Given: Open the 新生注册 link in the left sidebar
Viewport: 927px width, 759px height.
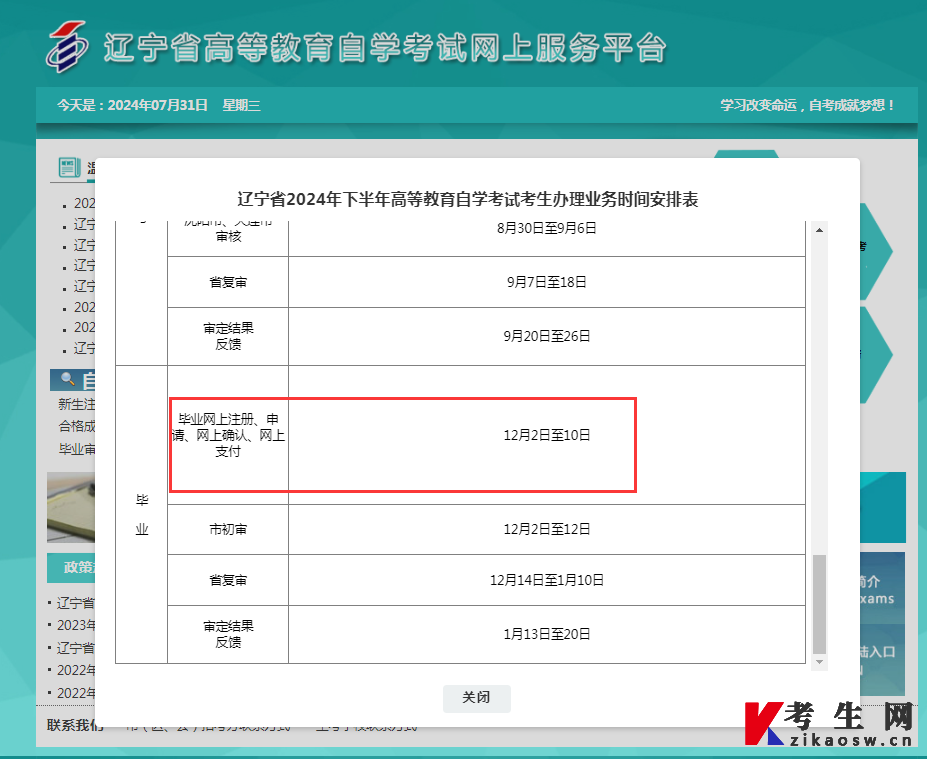Looking at the screenshot, I should tap(77, 404).
